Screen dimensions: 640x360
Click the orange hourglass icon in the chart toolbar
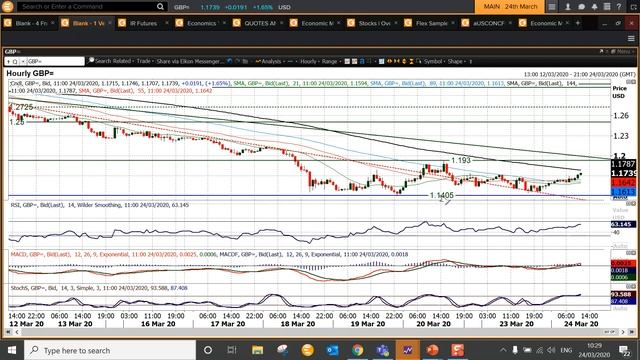(411, 61)
